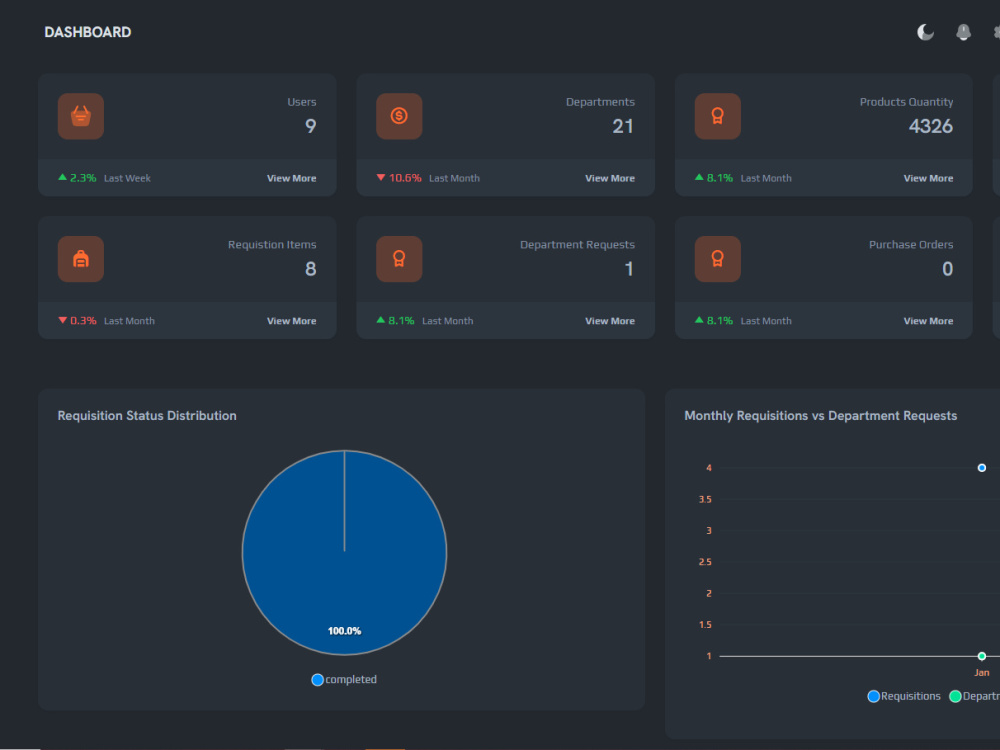The height and width of the screenshot is (750, 1000).
Task: Open View More on Purchase Orders card
Action: pyautogui.click(x=928, y=321)
